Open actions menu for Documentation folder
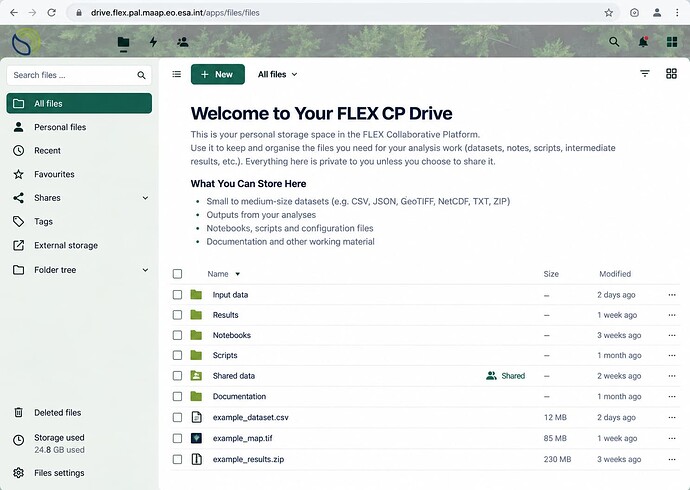 [672, 396]
